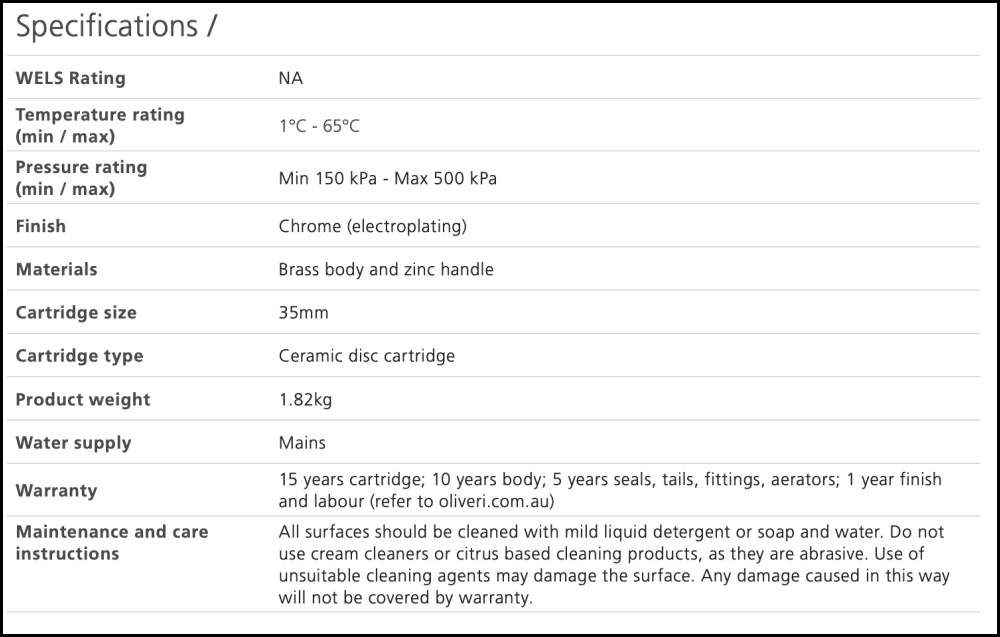Viewport: 1000px width, 637px height.
Task: Select the Chrome (electroplating) value
Action: [372, 226]
